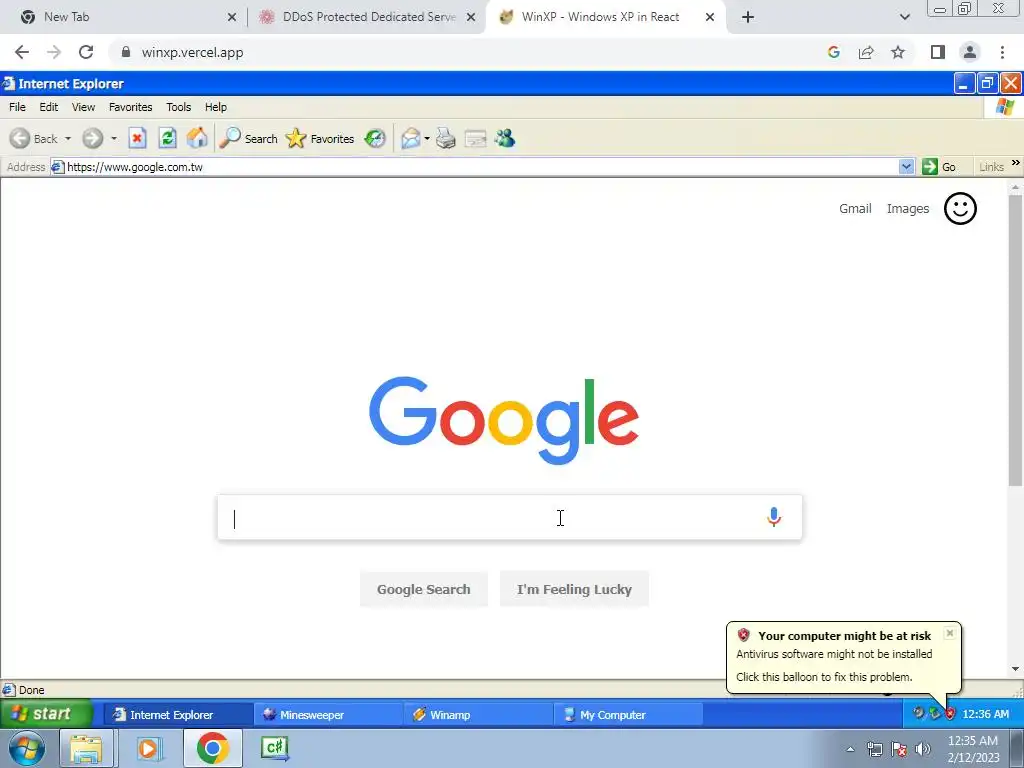Open the Favorites star toolbar button

tap(320, 138)
